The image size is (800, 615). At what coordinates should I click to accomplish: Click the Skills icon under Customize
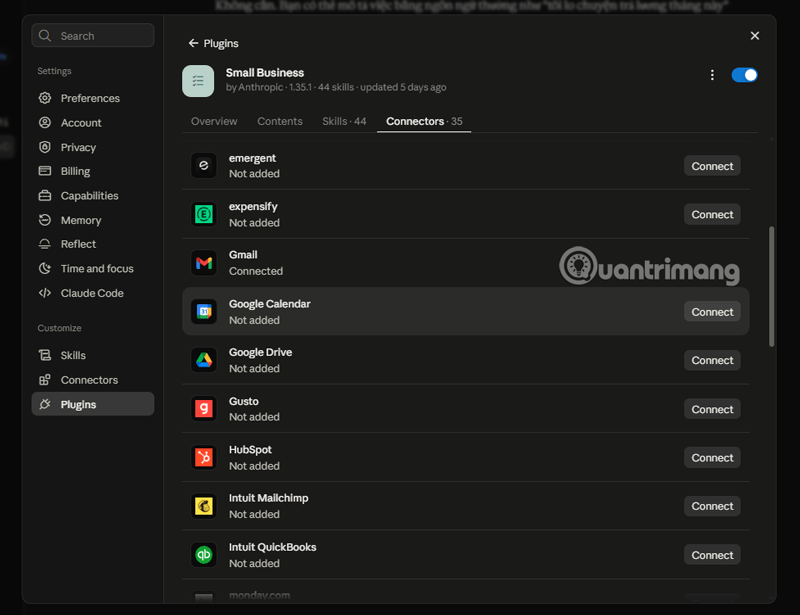point(45,355)
